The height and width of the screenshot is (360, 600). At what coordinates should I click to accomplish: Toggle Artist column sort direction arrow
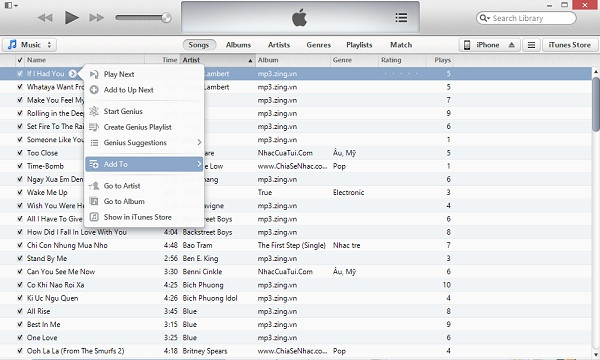pyautogui.click(x=250, y=60)
